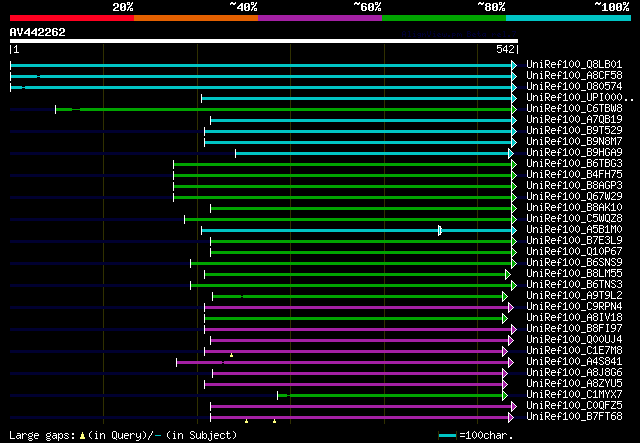Select the UniRef100_C1E7M8 label
Image resolution: width=640 pixels, height=443 pixels.
click(574, 351)
